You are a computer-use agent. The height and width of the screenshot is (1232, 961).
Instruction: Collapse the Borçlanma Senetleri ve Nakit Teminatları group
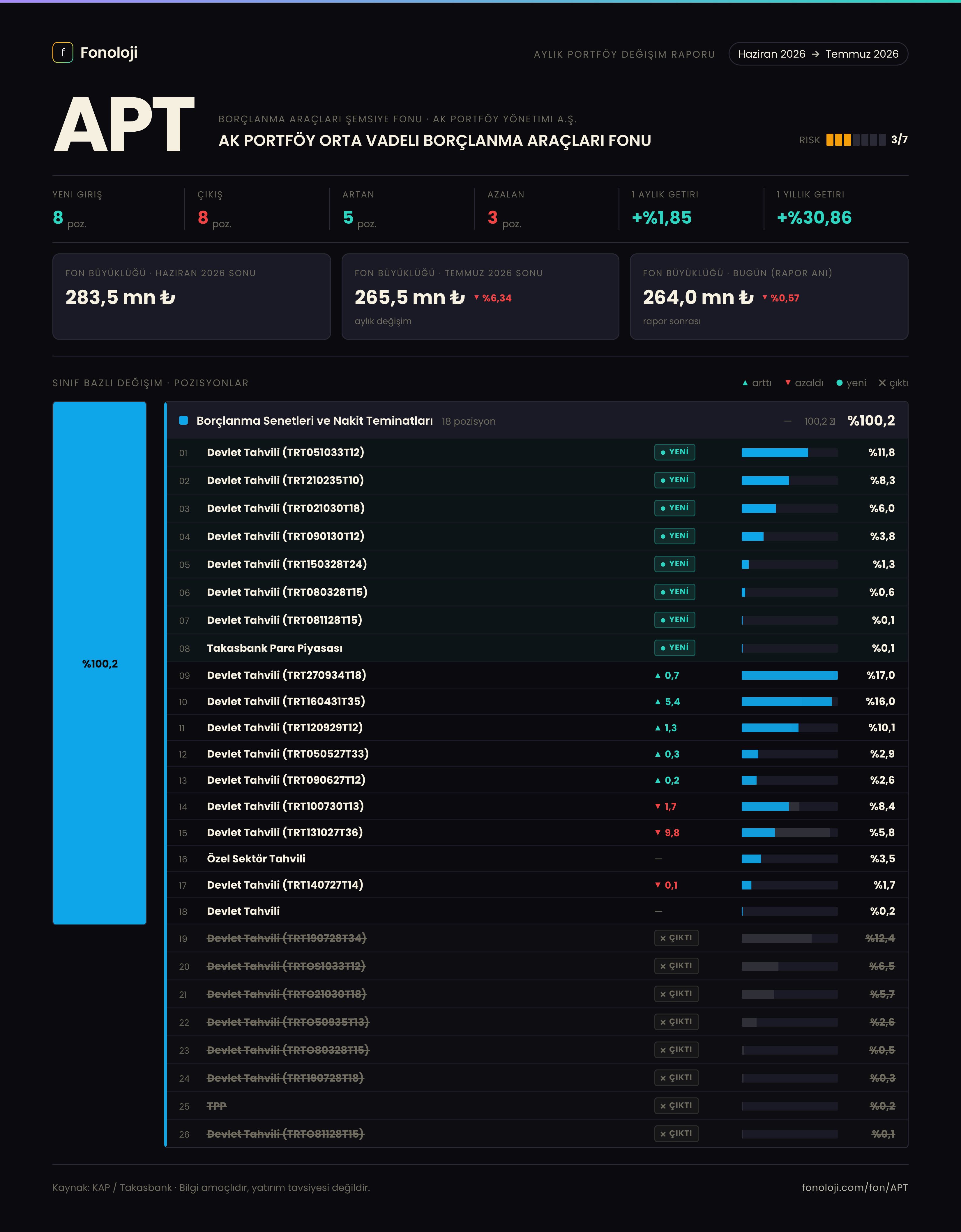pos(537,421)
